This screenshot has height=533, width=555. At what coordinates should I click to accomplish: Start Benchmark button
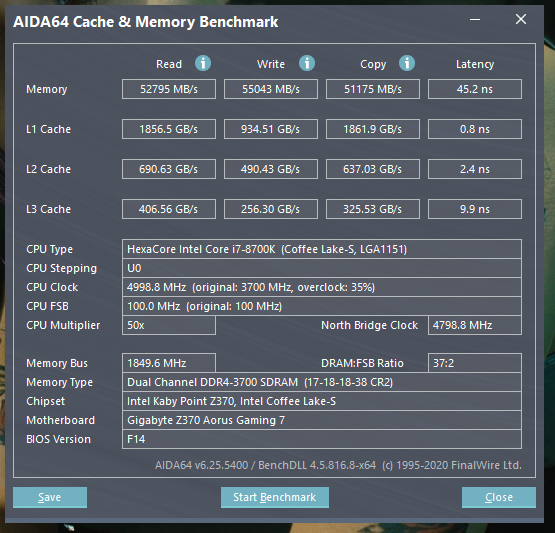(x=275, y=497)
